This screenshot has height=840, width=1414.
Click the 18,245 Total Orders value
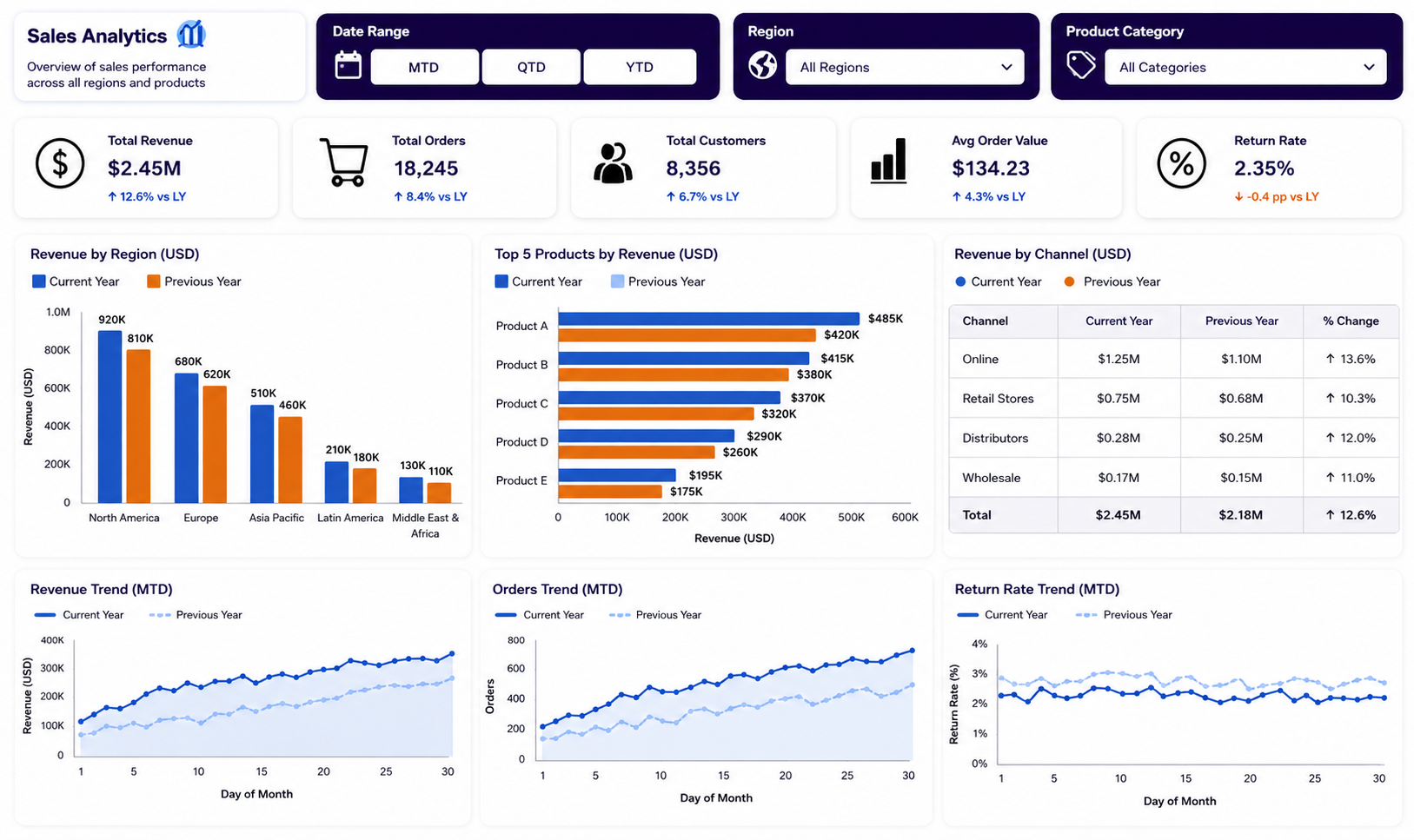(426, 169)
